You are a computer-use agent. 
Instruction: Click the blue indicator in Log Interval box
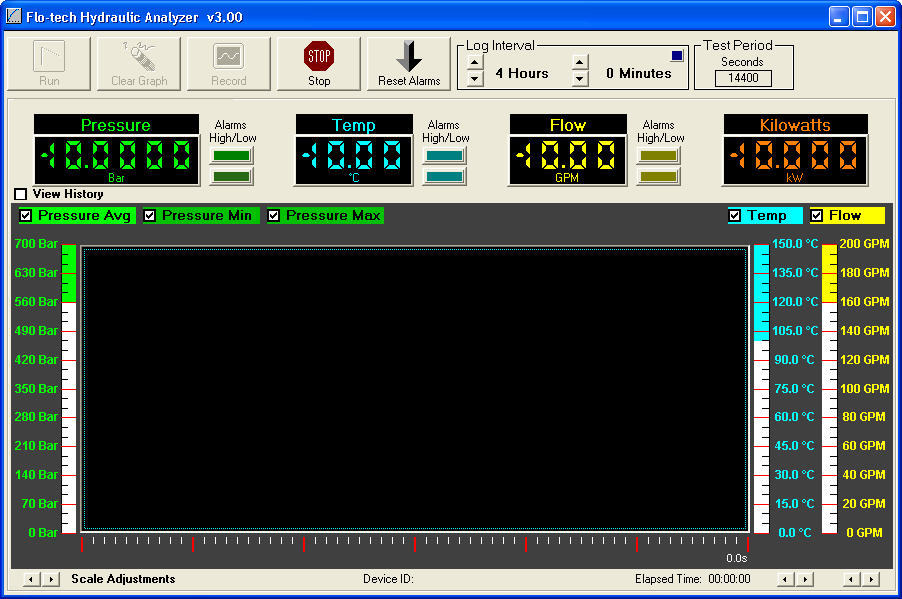pos(677,54)
